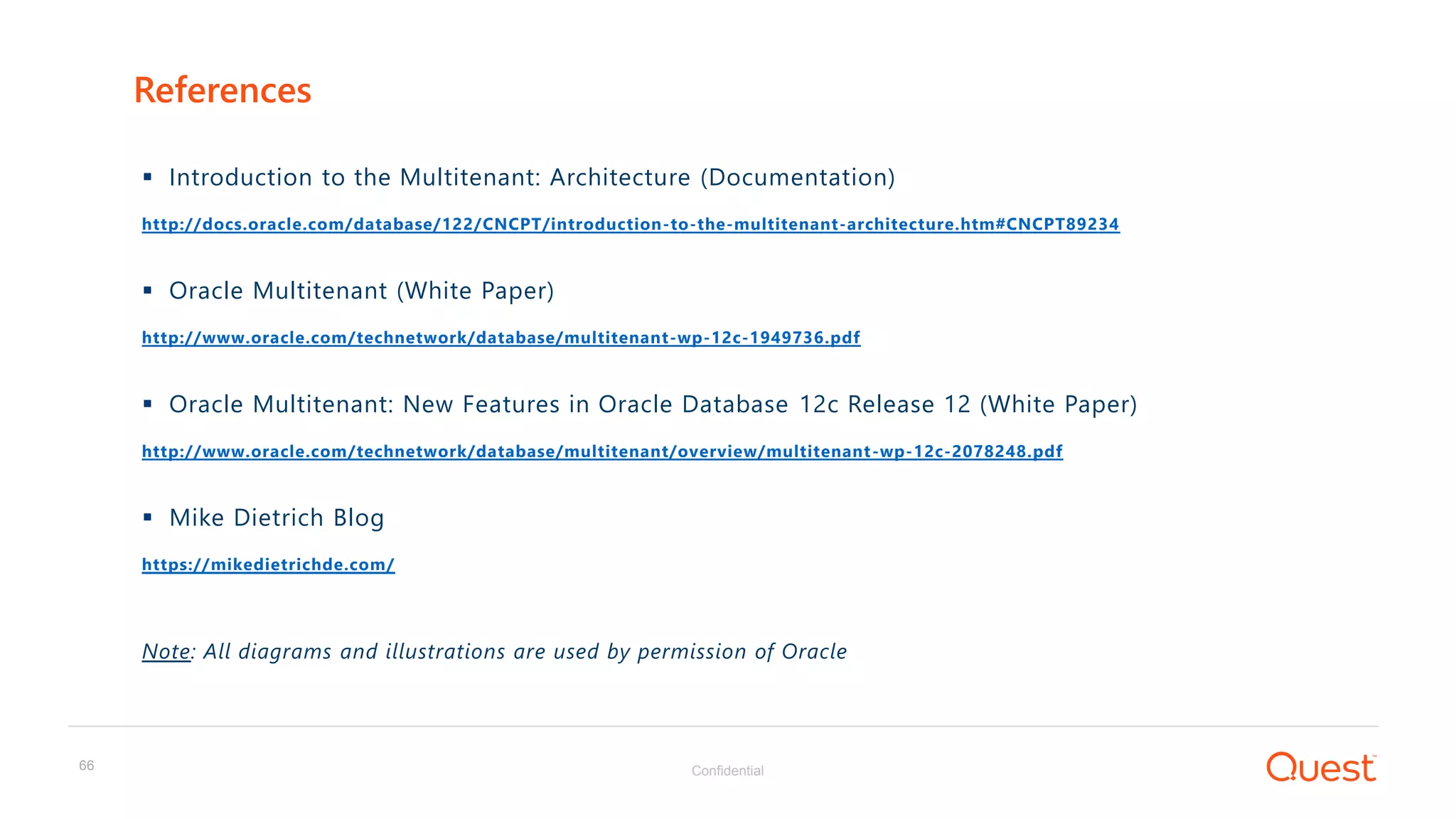Screen dimensions: 1456x819
Task: Click the References slide title
Action: pyautogui.click(x=223, y=90)
